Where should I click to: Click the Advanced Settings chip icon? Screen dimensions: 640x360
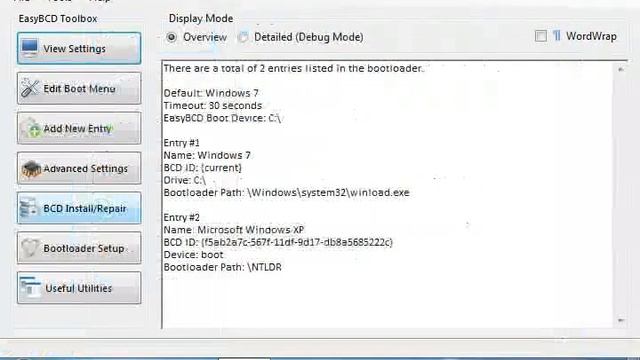31,169
